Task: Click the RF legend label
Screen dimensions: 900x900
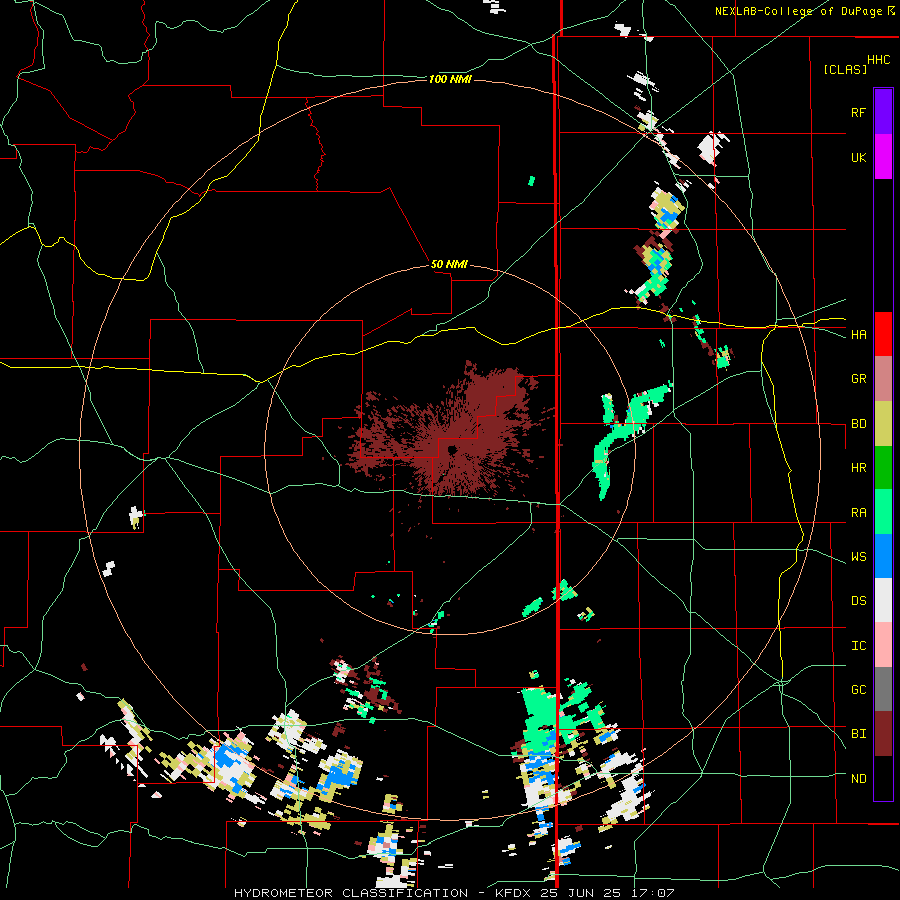Action: click(858, 112)
